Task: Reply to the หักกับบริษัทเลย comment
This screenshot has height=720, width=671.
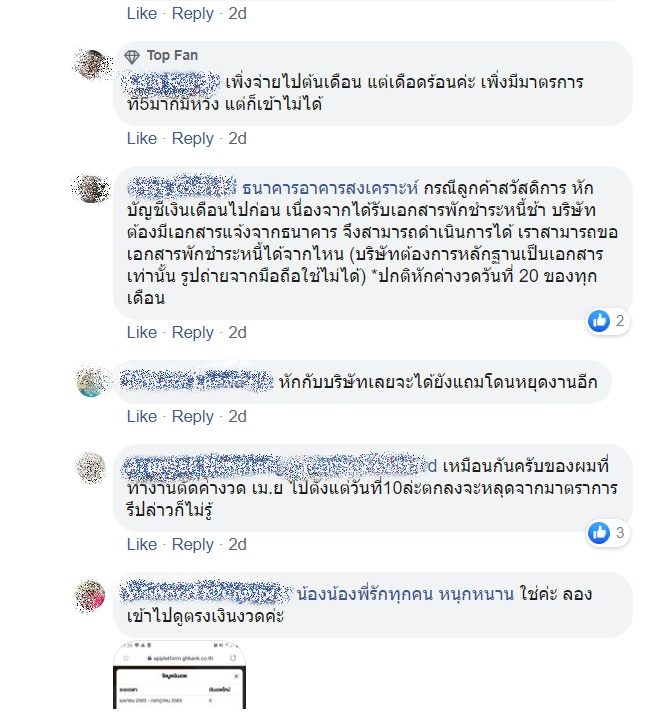Action: [x=192, y=416]
